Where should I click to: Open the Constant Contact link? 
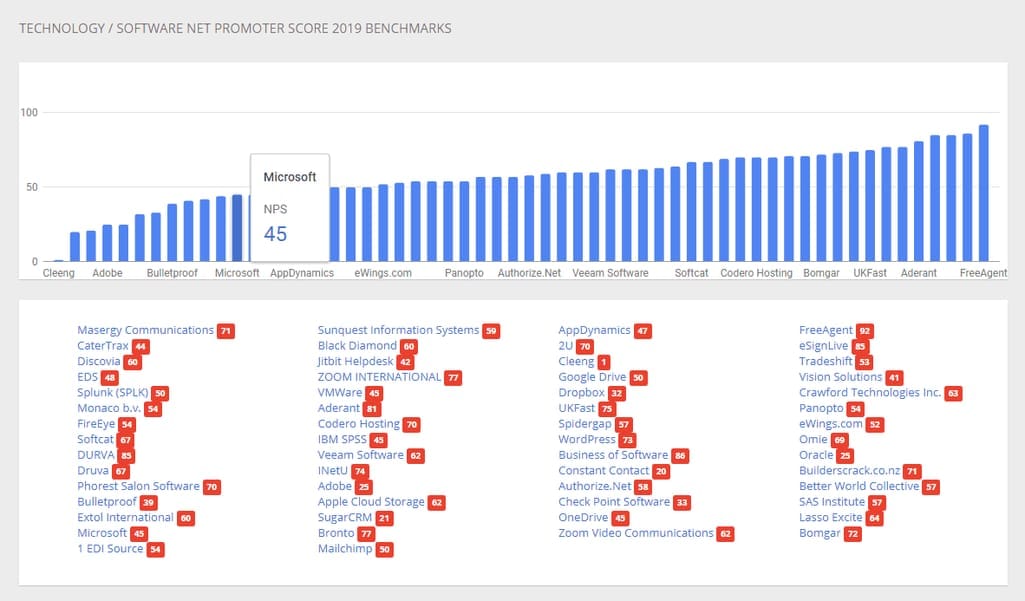click(x=603, y=471)
